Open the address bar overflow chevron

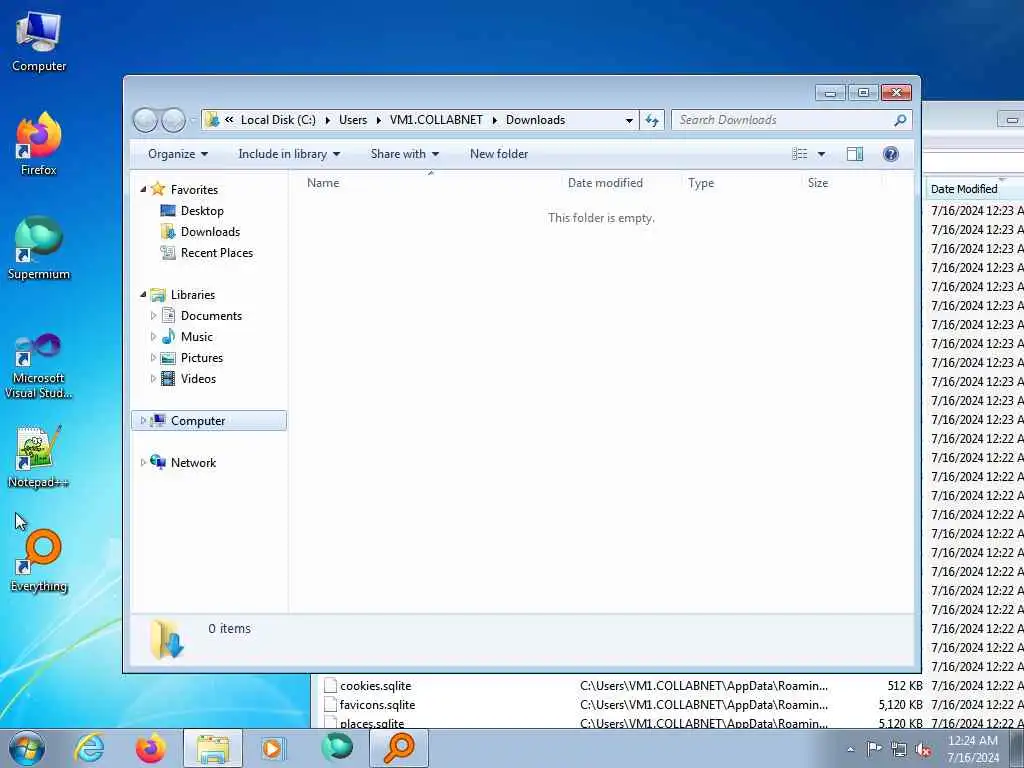229,120
